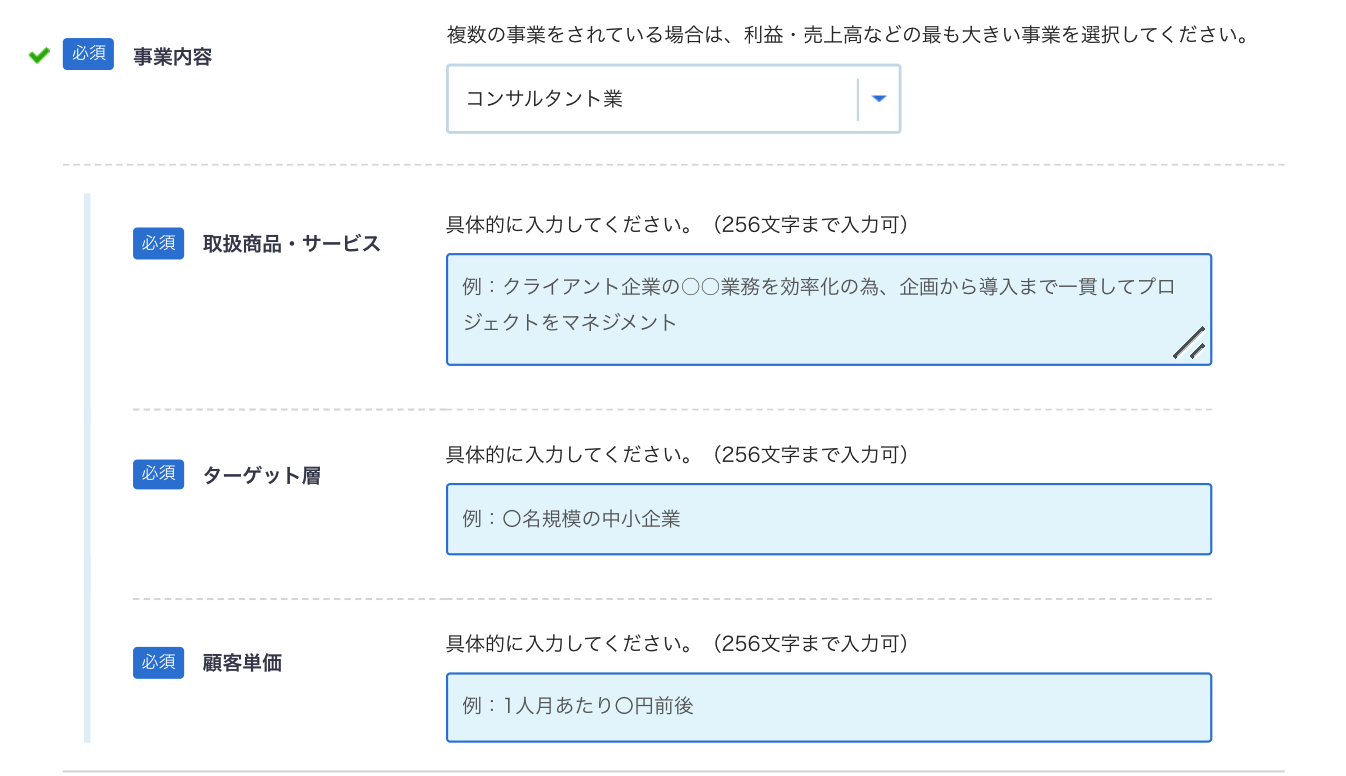Click the hint text above the ターゲット層 field

coord(677,455)
